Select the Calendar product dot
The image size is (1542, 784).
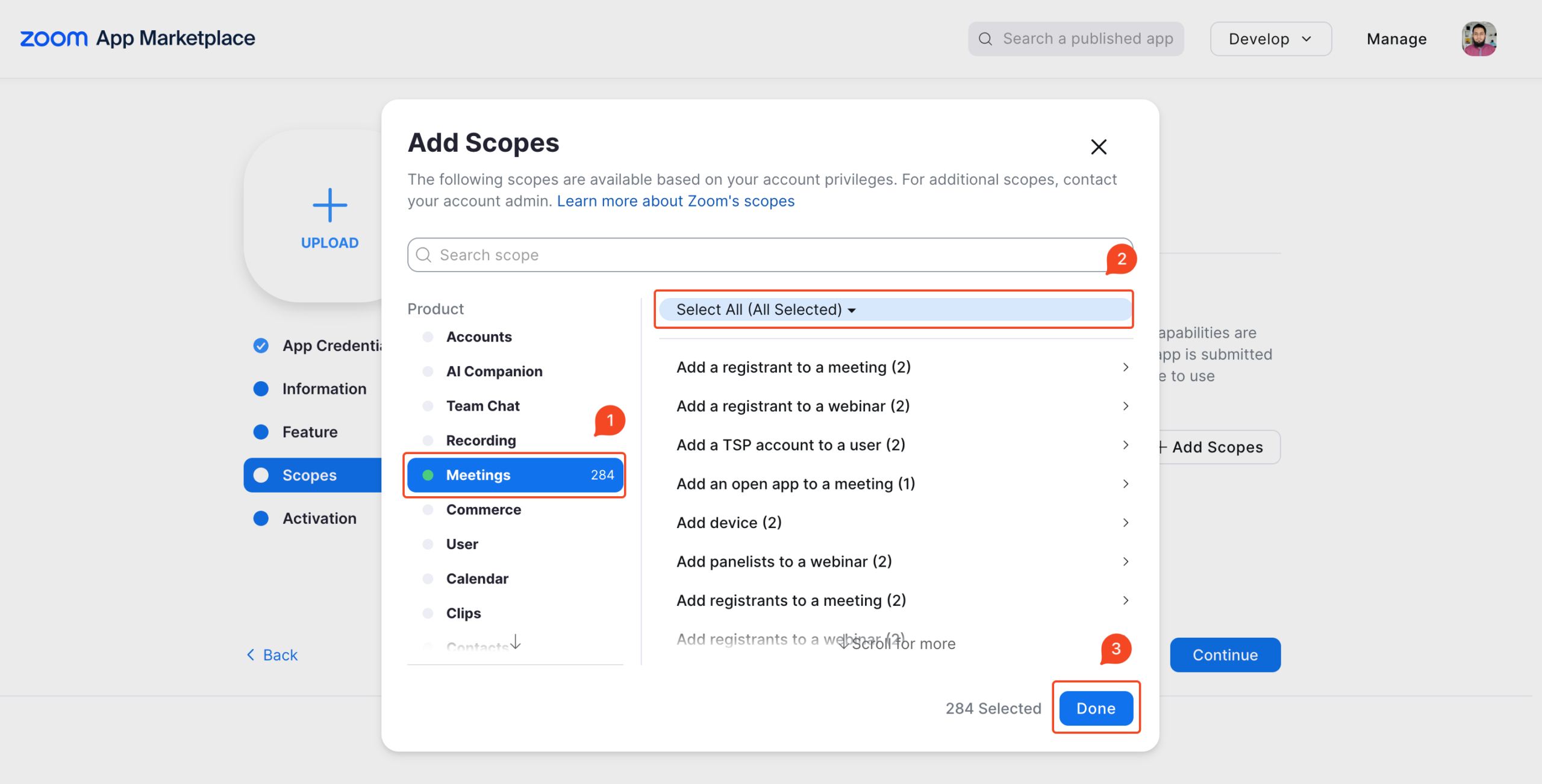428,579
